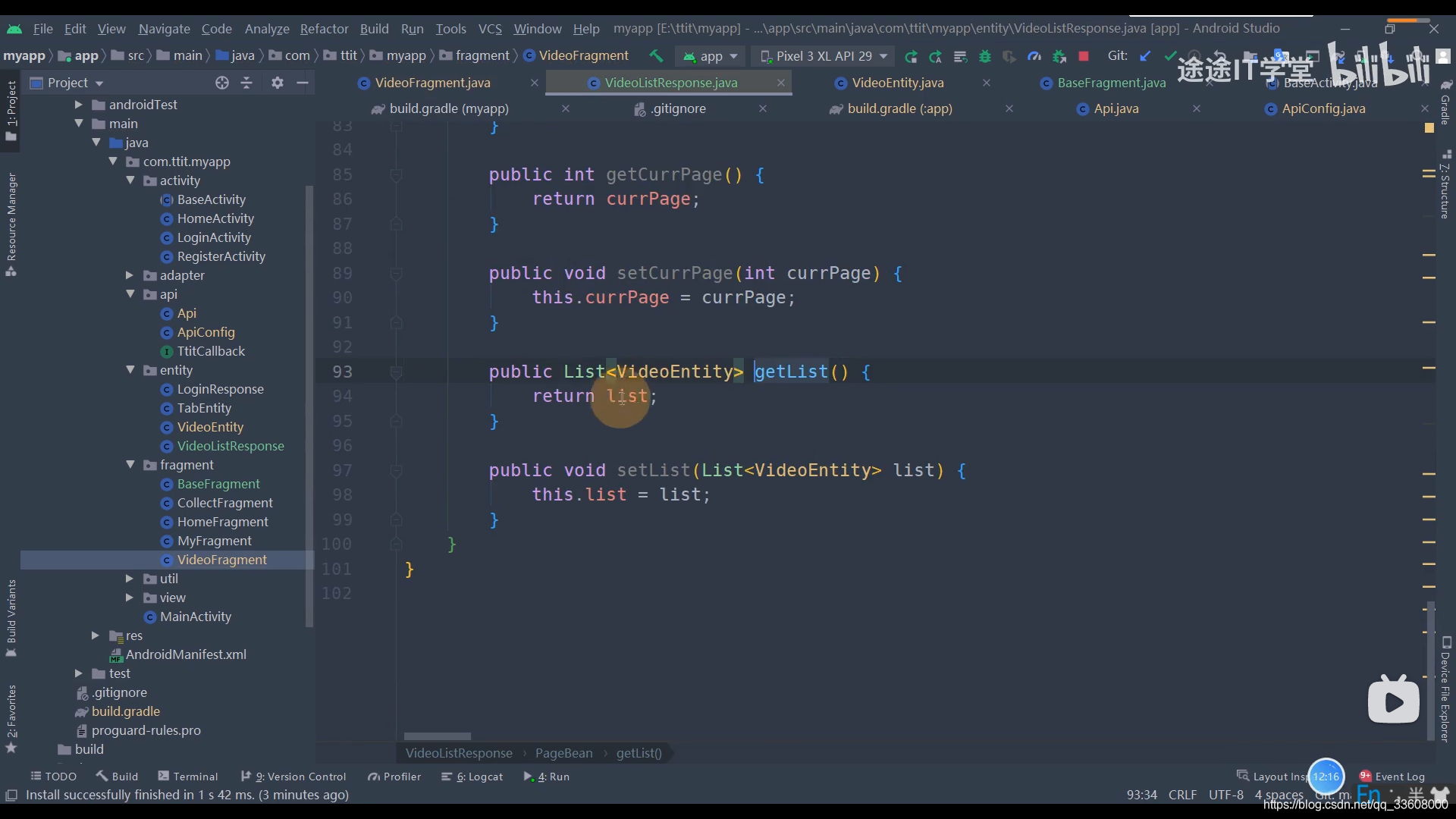1456x819 pixels.
Task: Switch to VideoEntity.java tab
Action: click(898, 83)
